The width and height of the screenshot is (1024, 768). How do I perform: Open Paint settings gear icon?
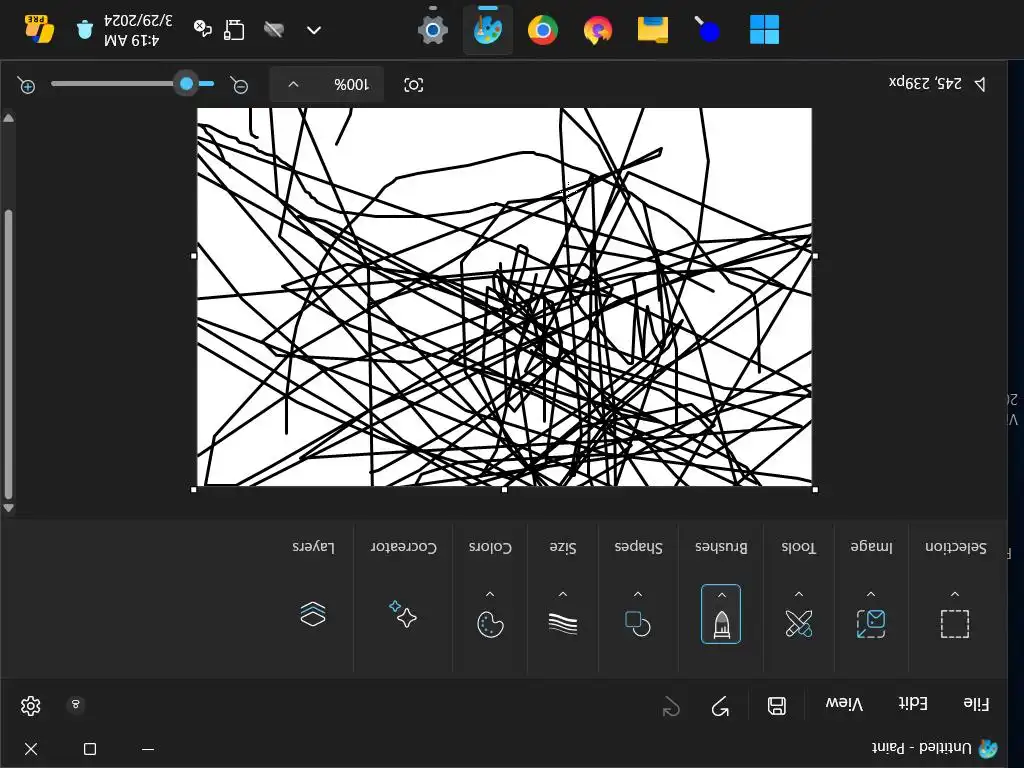[31, 706]
